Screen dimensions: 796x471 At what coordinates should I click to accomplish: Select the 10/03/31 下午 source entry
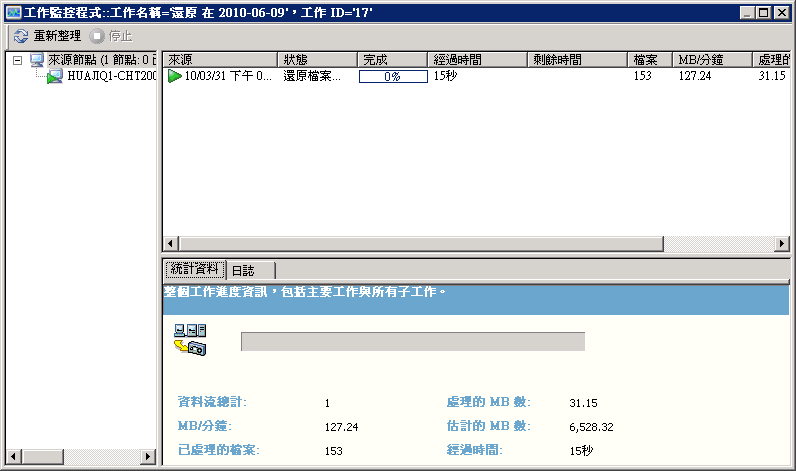228,76
